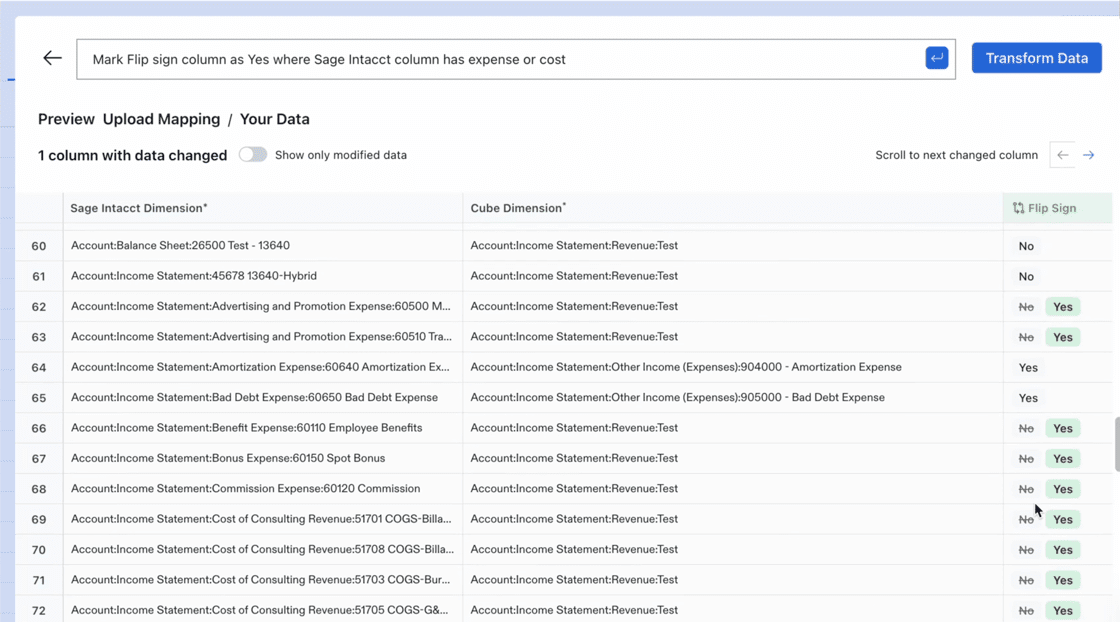The height and width of the screenshot is (622, 1120).
Task: Open Upload Mapping breadcrumb
Action: [x=161, y=119]
